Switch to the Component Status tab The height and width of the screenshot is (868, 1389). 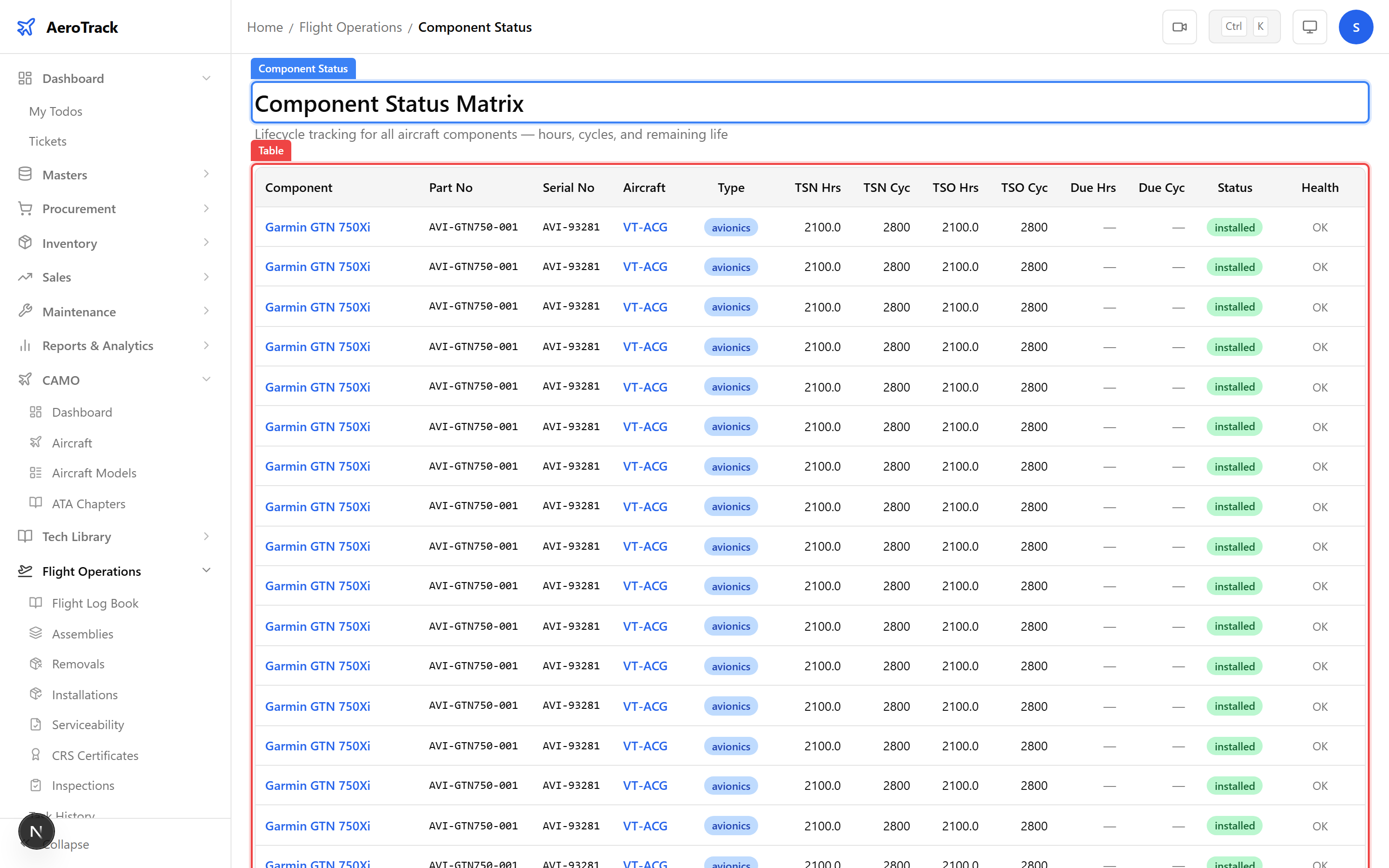tap(303, 68)
